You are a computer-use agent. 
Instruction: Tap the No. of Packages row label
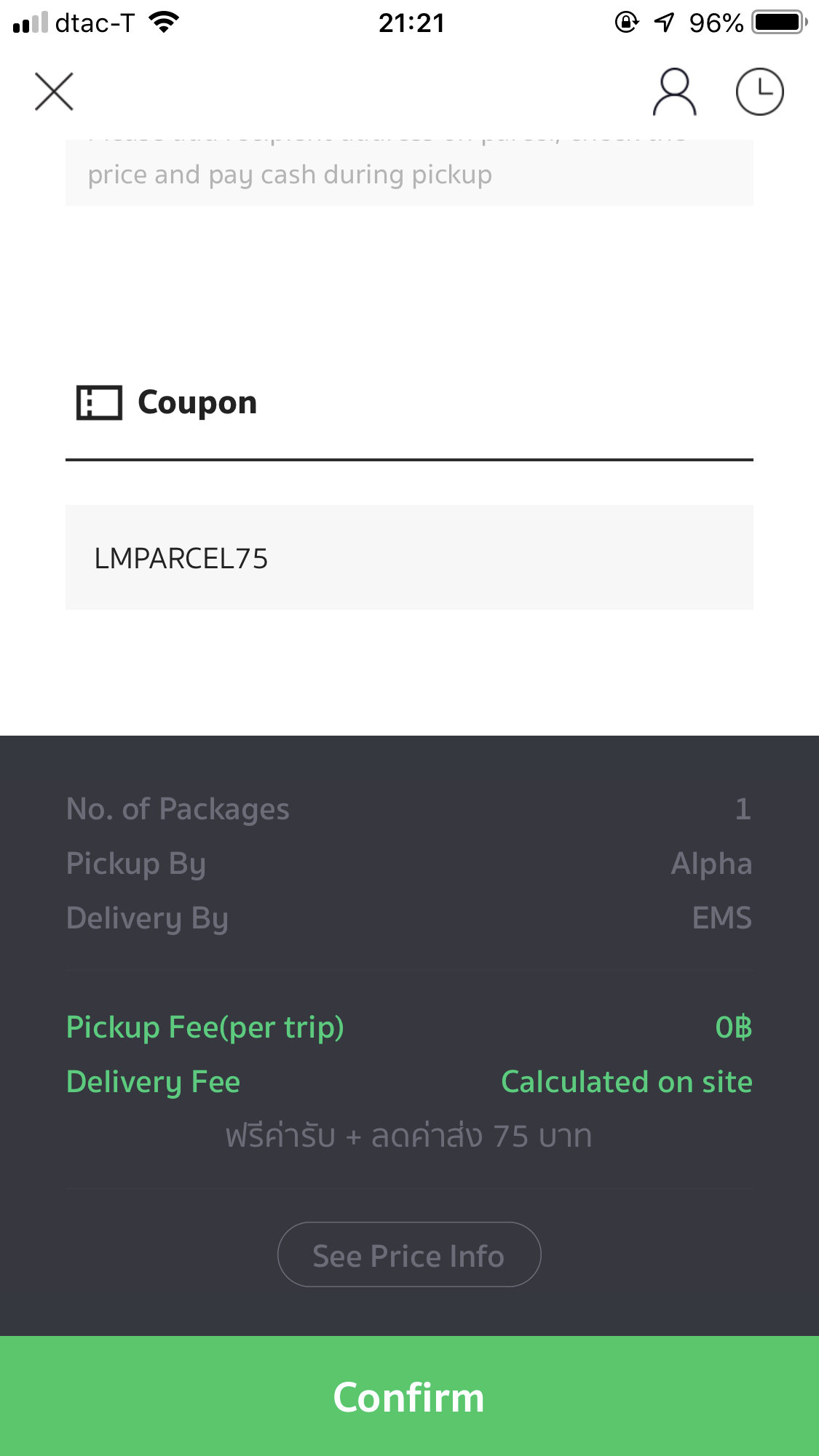point(178,809)
